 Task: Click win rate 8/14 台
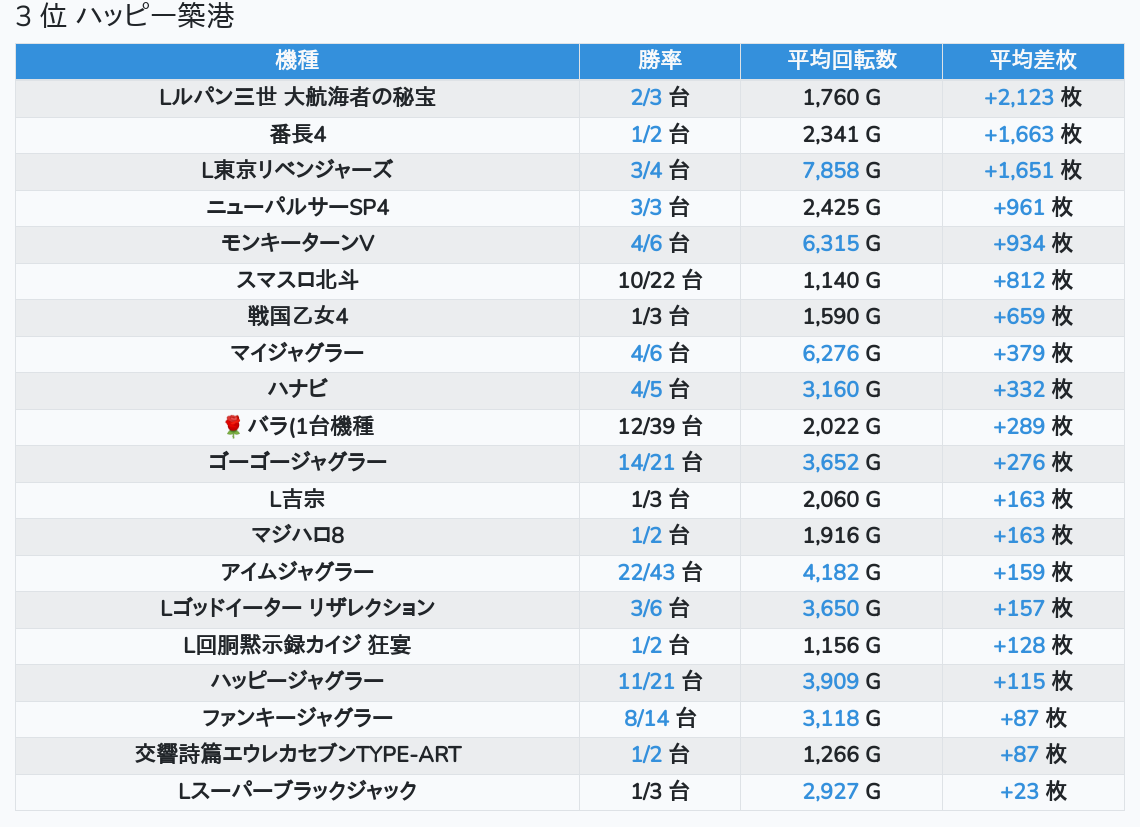click(660, 719)
